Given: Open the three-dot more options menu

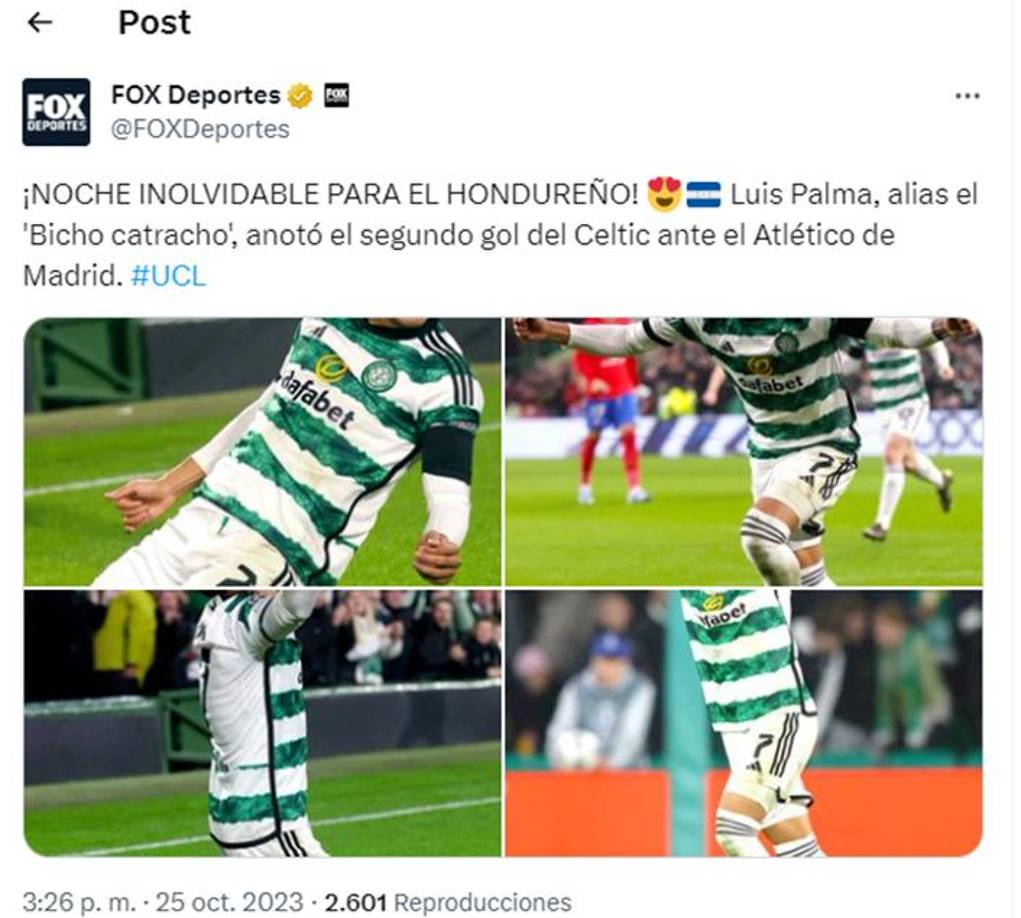Looking at the screenshot, I should click(967, 96).
